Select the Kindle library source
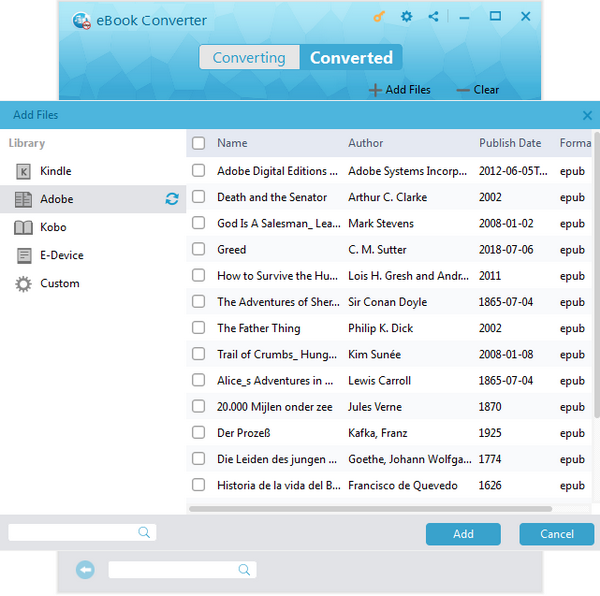 [x=55, y=171]
